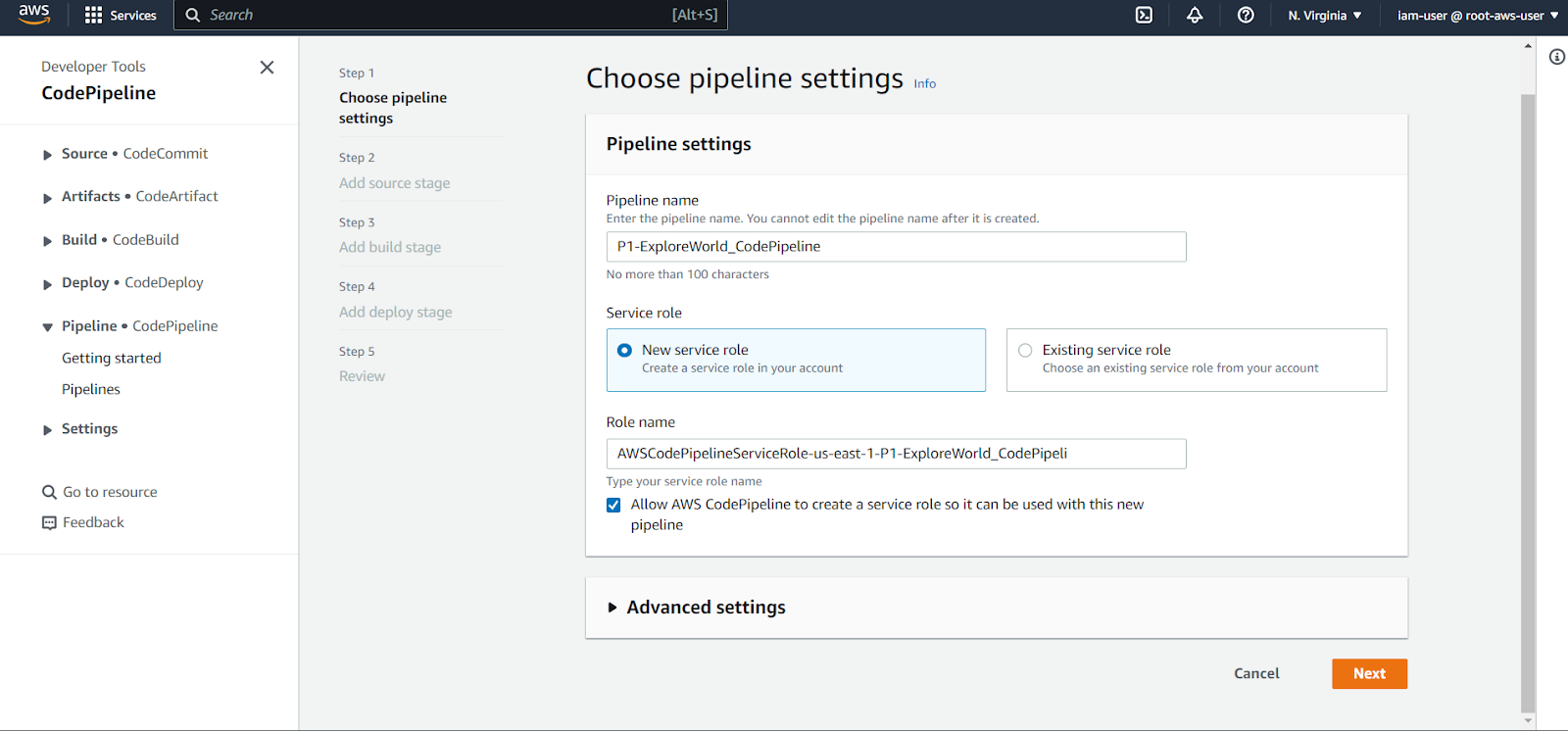Image resolution: width=1568 pixels, height=731 pixels.
Task: Click the vertical page scrollbar
Action: 1528,402
